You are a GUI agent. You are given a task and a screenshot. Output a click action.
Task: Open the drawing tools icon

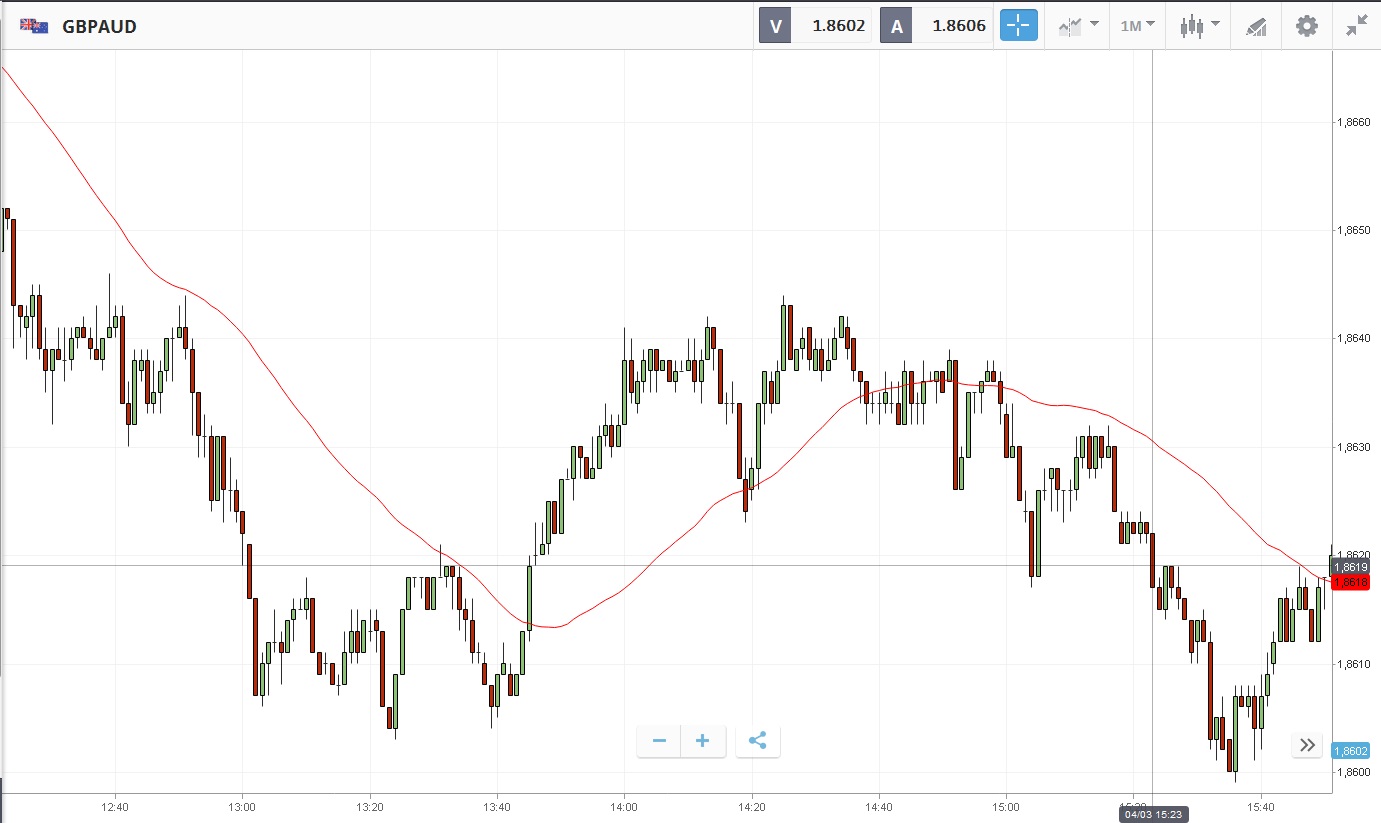pyautogui.click(x=1256, y=27)
